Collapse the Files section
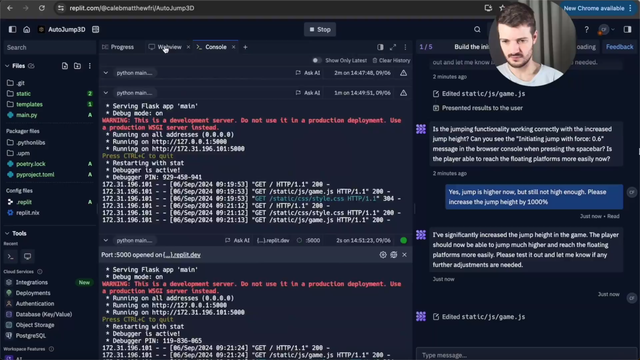Image resolution: width=640 pixels, height=360 pixels. pos(7,66)
